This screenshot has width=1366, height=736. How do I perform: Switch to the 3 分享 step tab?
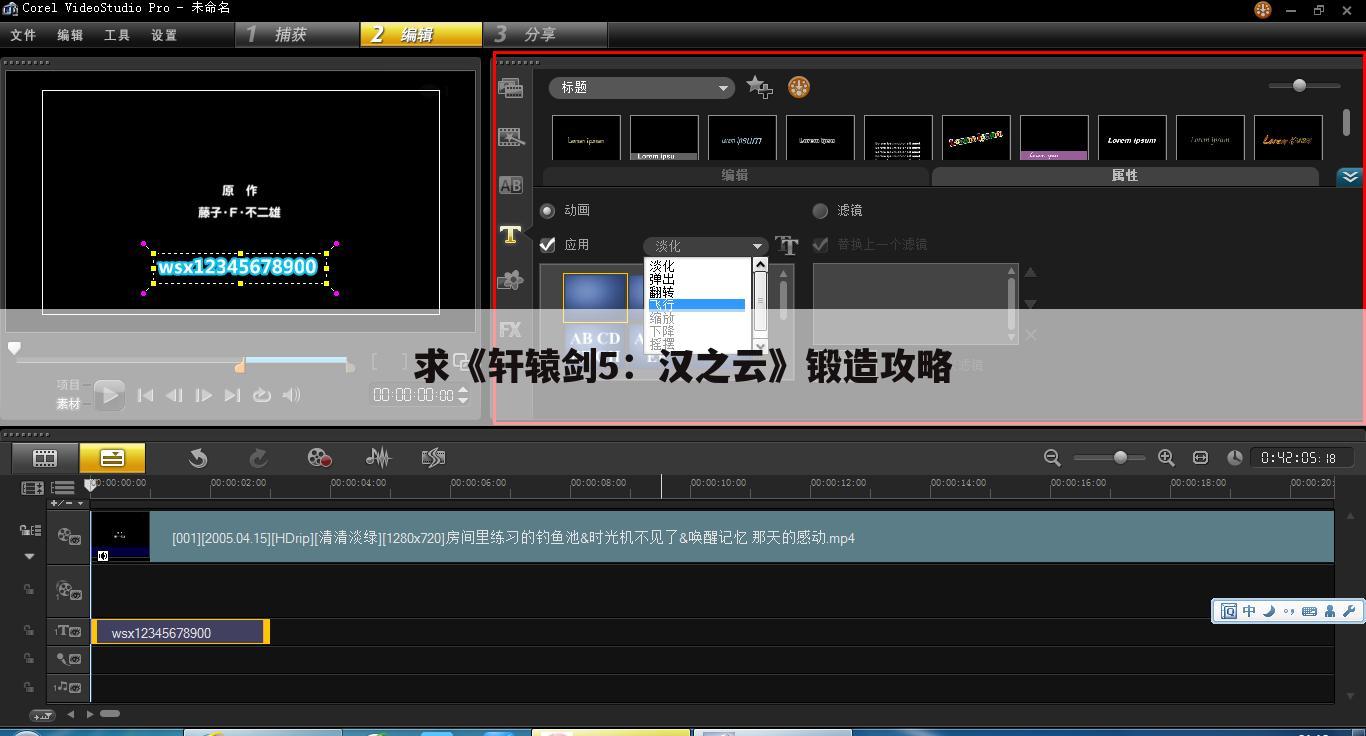546,35
